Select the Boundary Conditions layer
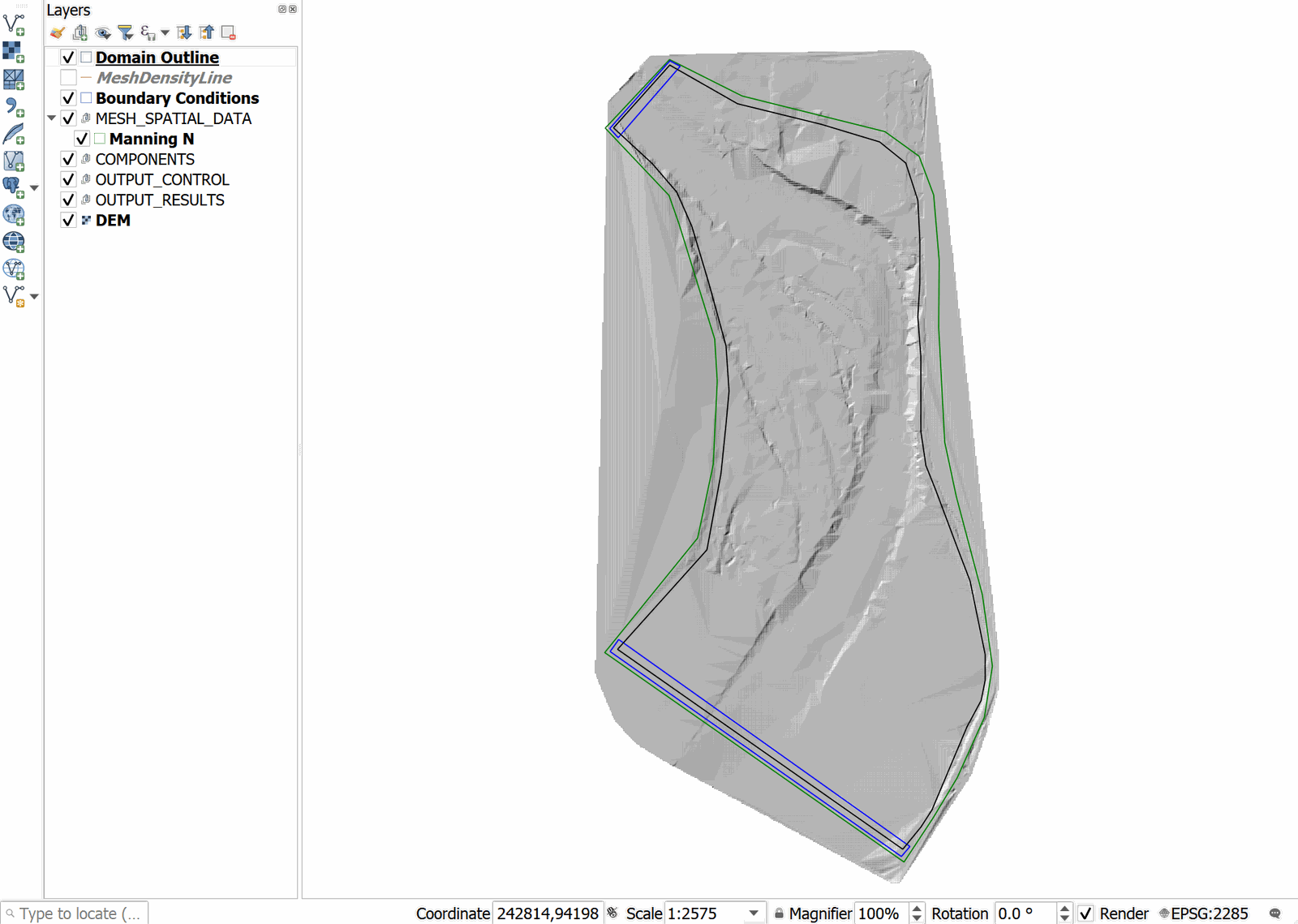This screenshot has height=924, width=1298. pyautogui.click(x=177, y=98)
